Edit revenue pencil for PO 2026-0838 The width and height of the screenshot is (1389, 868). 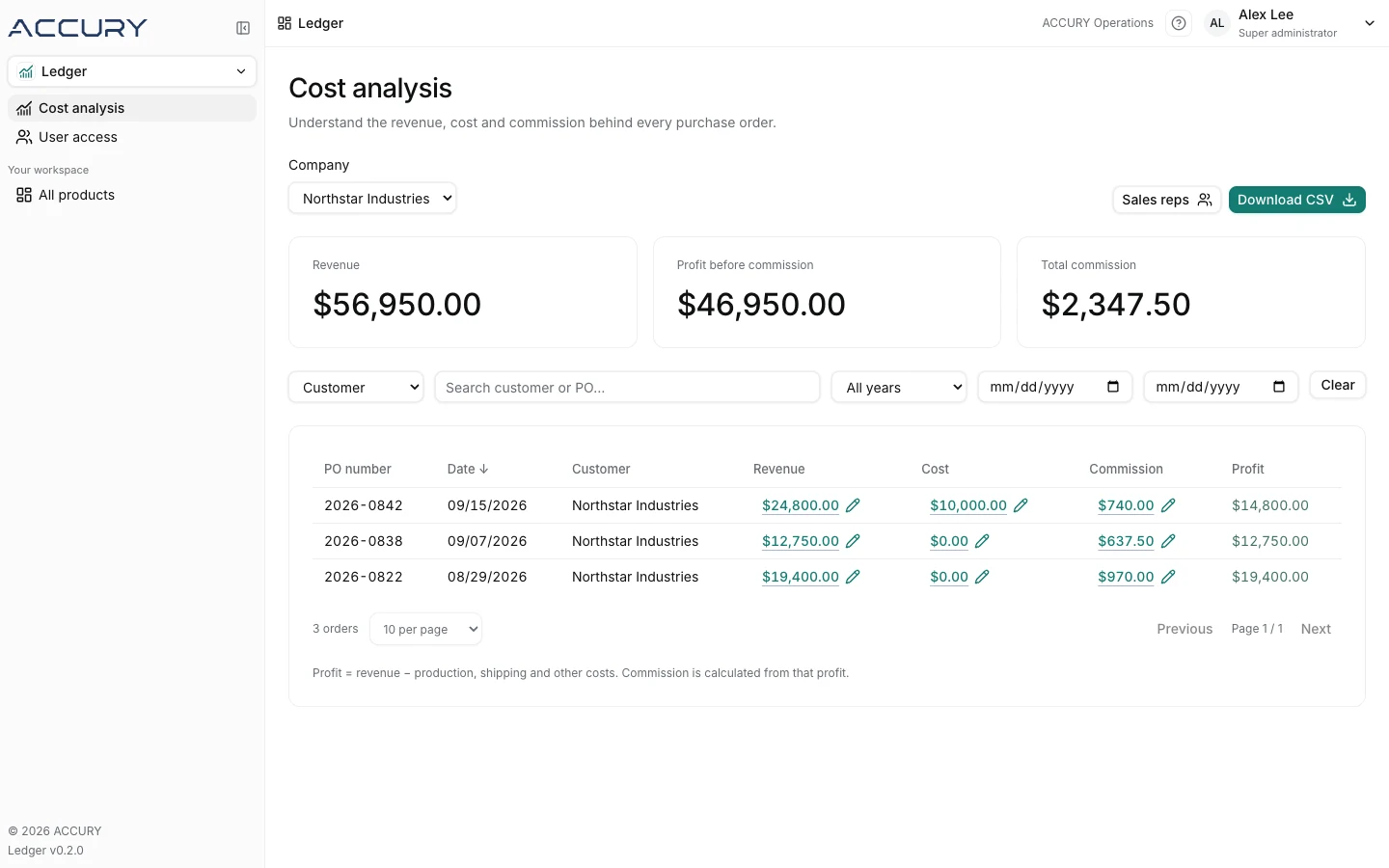[x=853, y=541]
